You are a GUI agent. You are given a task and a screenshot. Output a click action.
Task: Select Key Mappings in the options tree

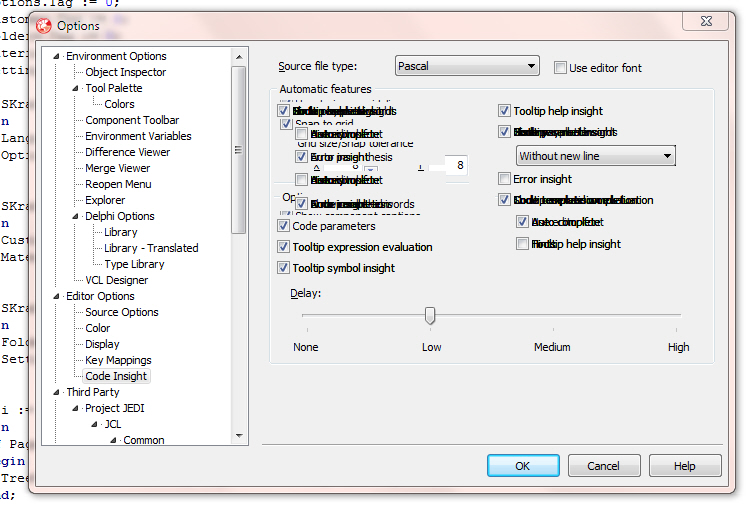pos(118,360)
